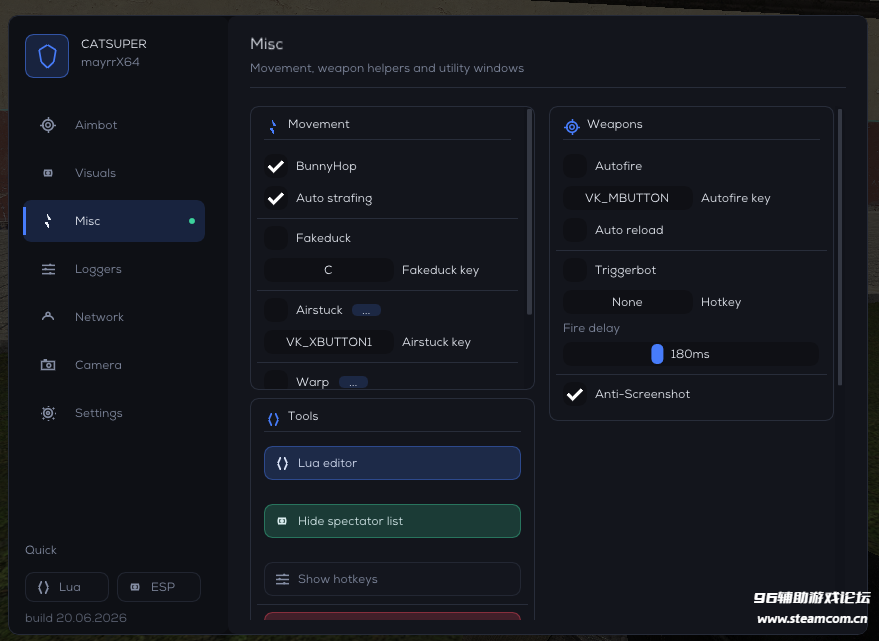Screen dimensions: 879x641
Task: Click the Camera sidebar icon
Action: [48, 365]
